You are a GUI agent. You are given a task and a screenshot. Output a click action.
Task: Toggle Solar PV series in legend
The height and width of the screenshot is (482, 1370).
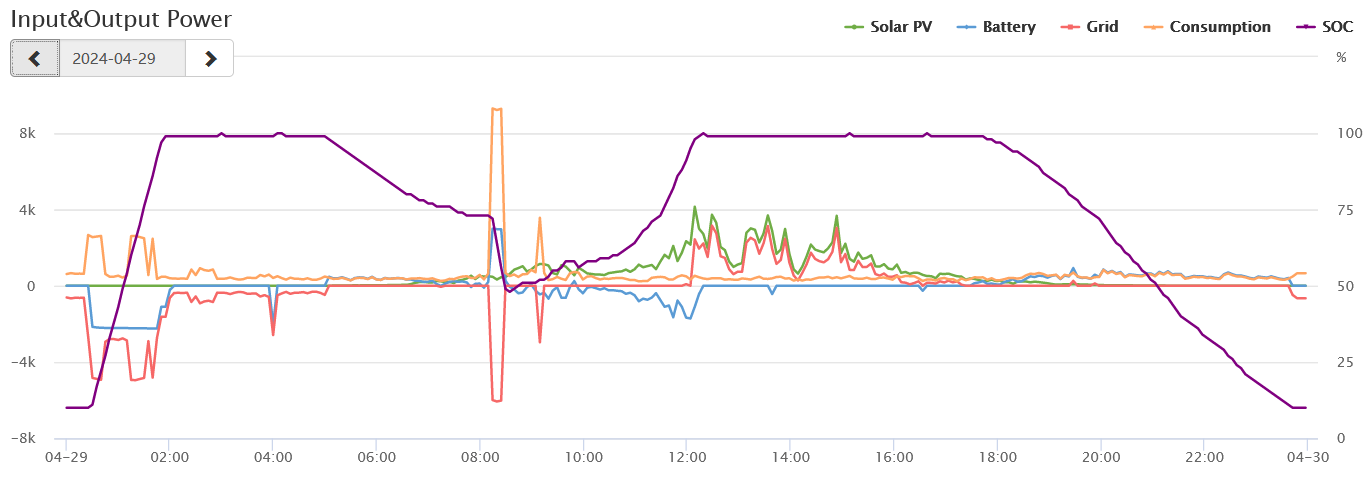click(901, 27)
